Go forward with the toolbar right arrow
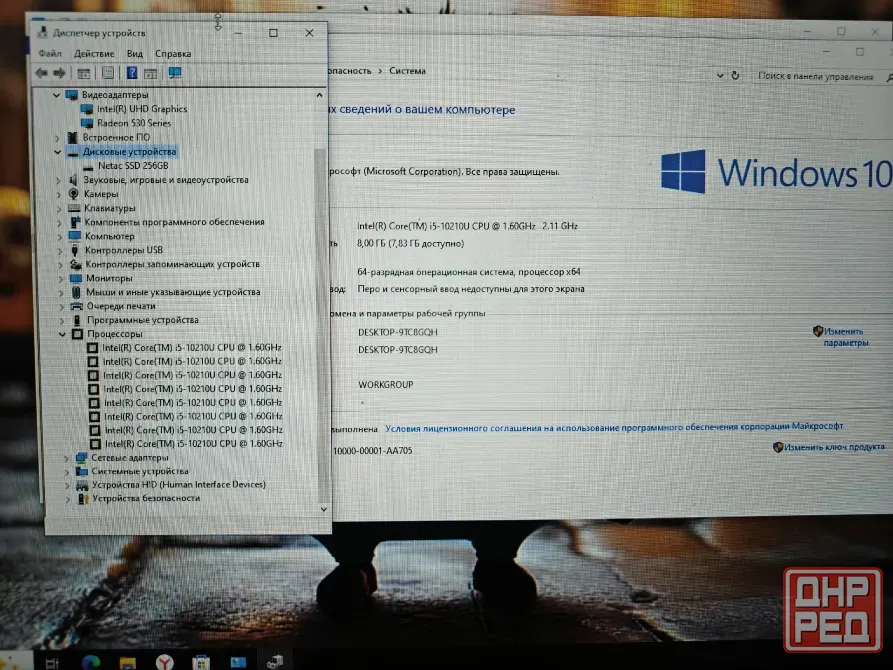The image size is (893, 670). tap(59, 73)
